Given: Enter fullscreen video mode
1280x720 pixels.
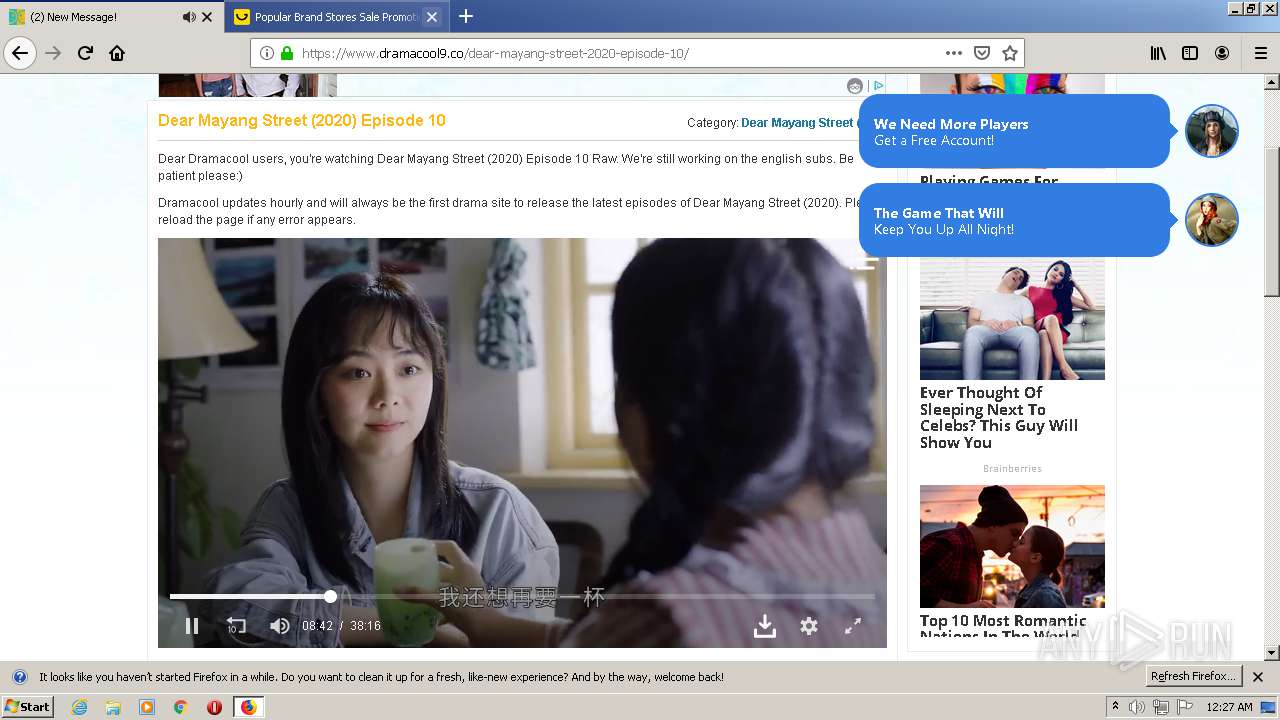Looking at the screenshot, I should 853,626.
